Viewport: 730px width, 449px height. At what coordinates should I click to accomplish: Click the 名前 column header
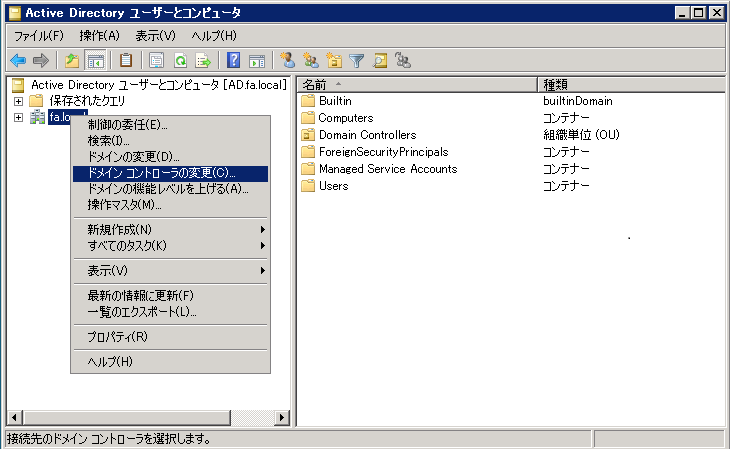point(417,84)
